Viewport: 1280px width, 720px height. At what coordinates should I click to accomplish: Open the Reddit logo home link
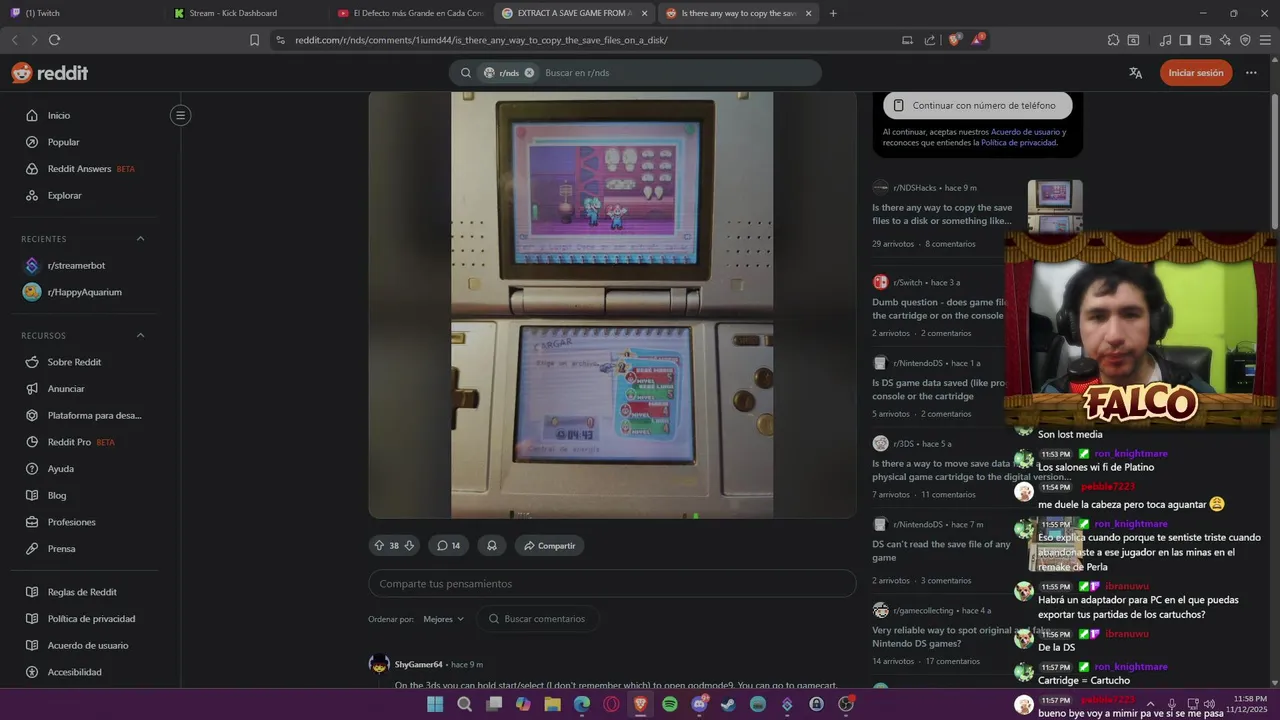coord(50,73)
